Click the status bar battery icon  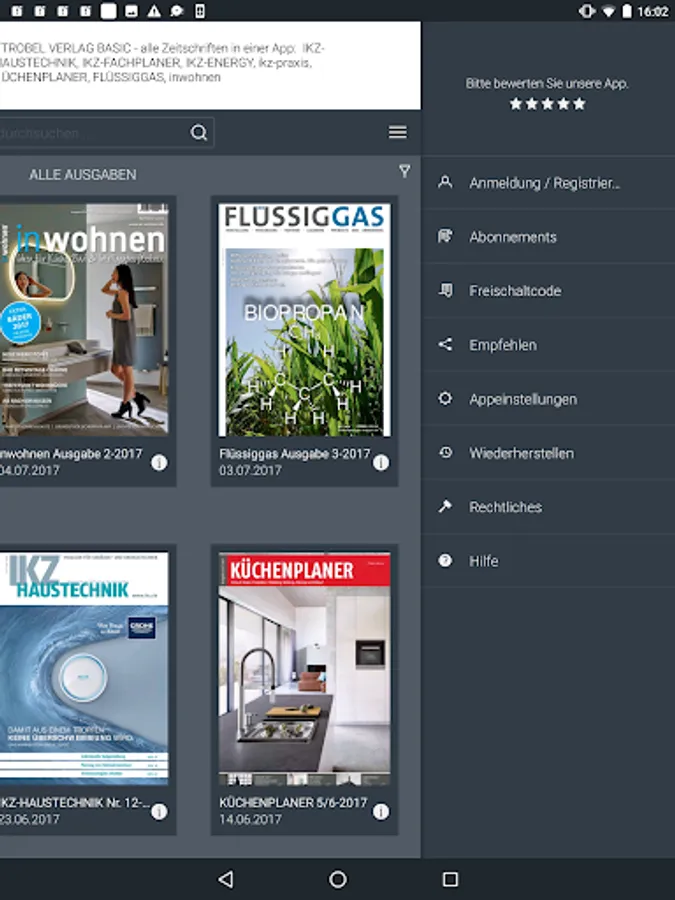click(x=627, y=11)
